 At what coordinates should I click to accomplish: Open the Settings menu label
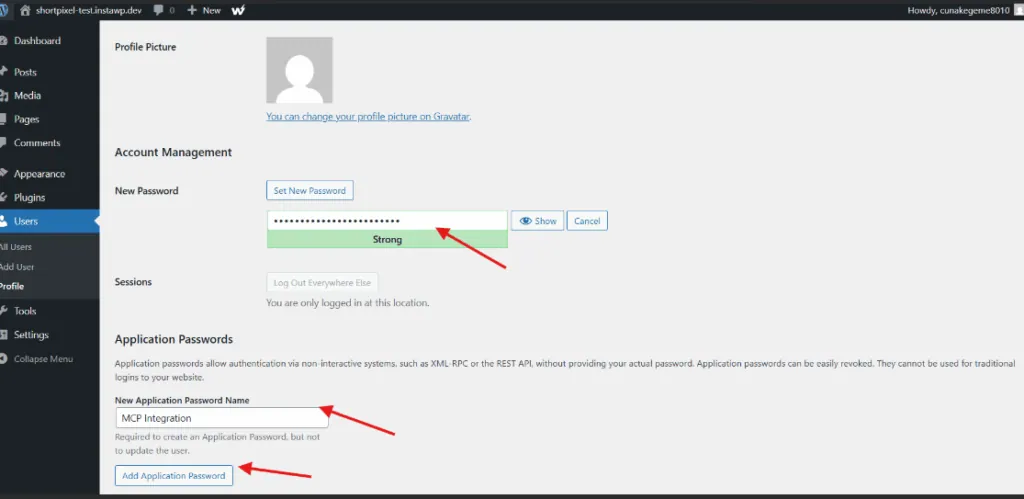pos(31,335)
